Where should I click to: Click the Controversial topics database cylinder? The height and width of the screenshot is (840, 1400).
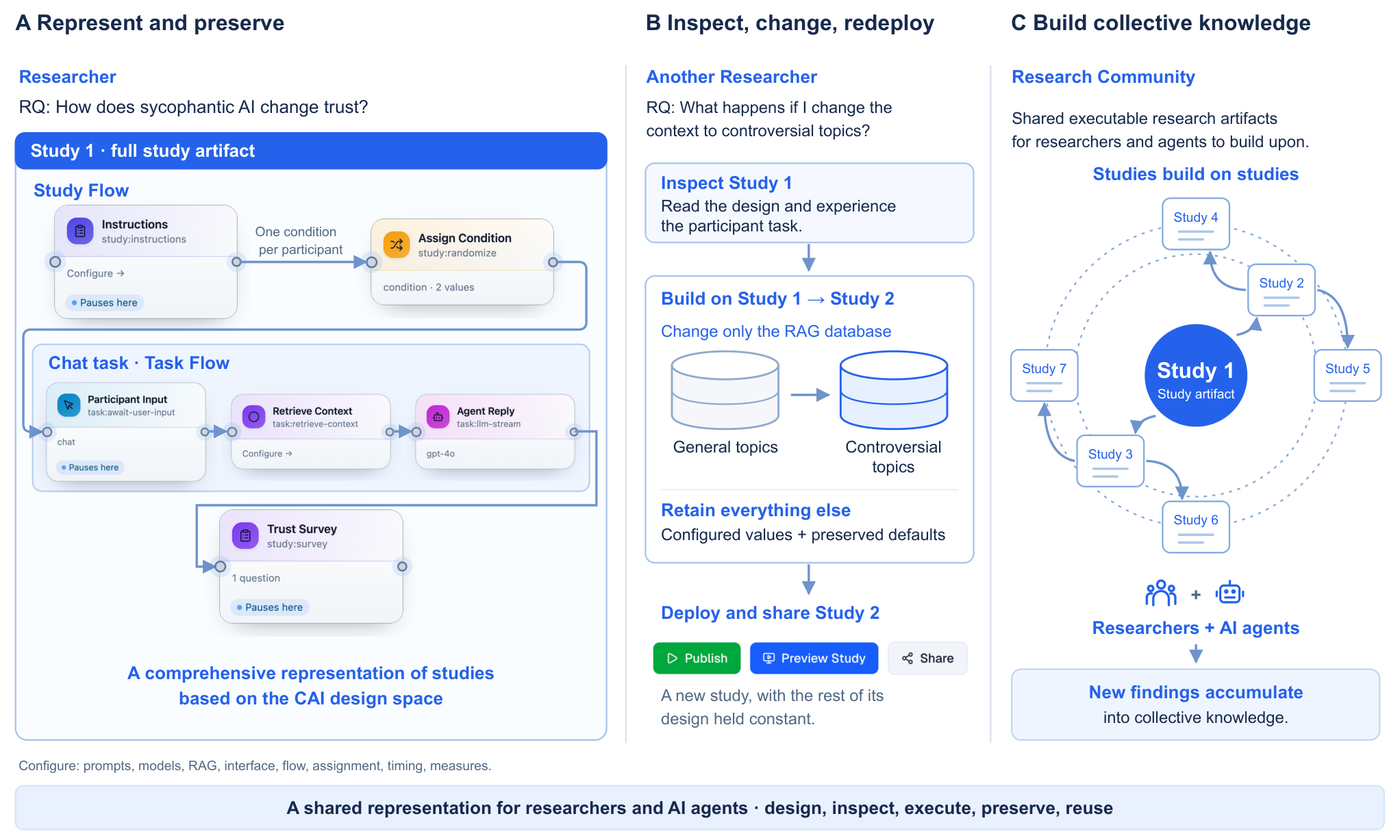pos(894,390)
